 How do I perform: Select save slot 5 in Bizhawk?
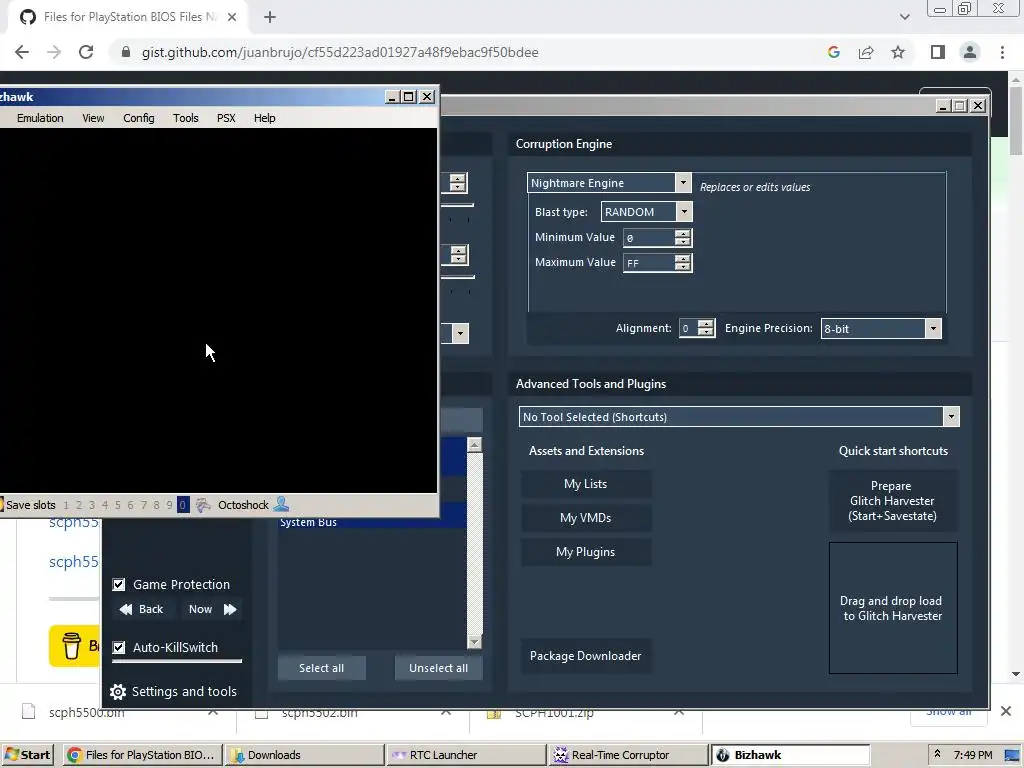click(x=118, y=505)
